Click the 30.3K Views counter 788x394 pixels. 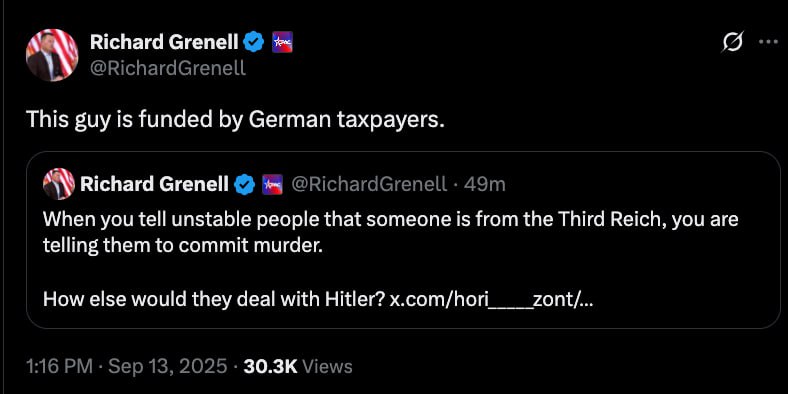point(298,366)
